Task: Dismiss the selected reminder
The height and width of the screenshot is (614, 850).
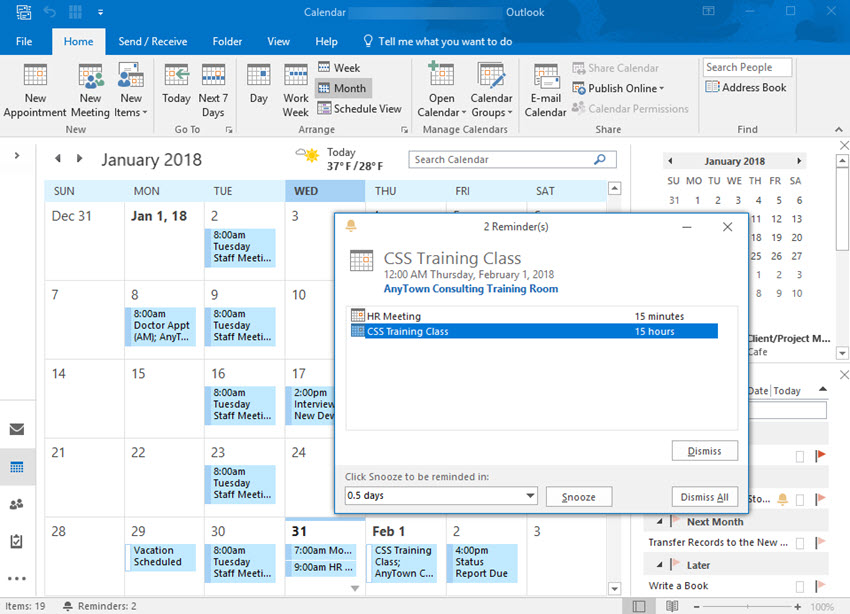Action: pos(705,451)
